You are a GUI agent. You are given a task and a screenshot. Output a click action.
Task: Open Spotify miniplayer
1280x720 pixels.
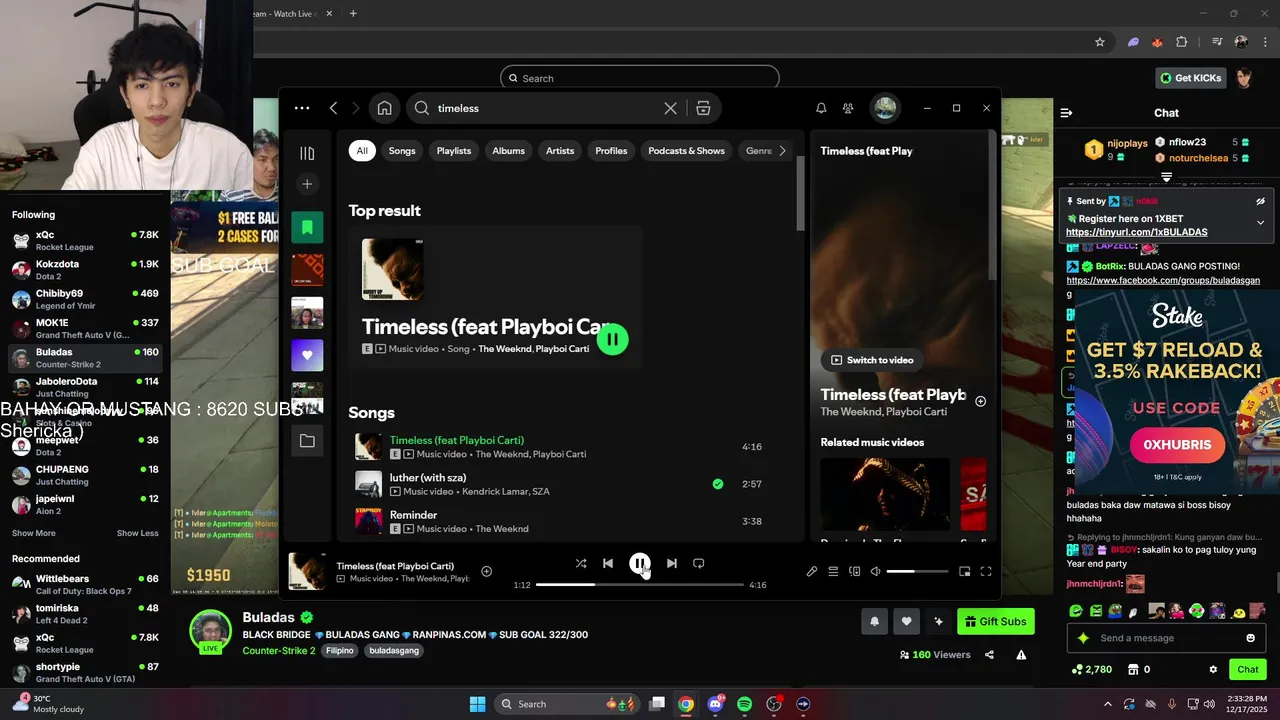click(x=964, y=571)
